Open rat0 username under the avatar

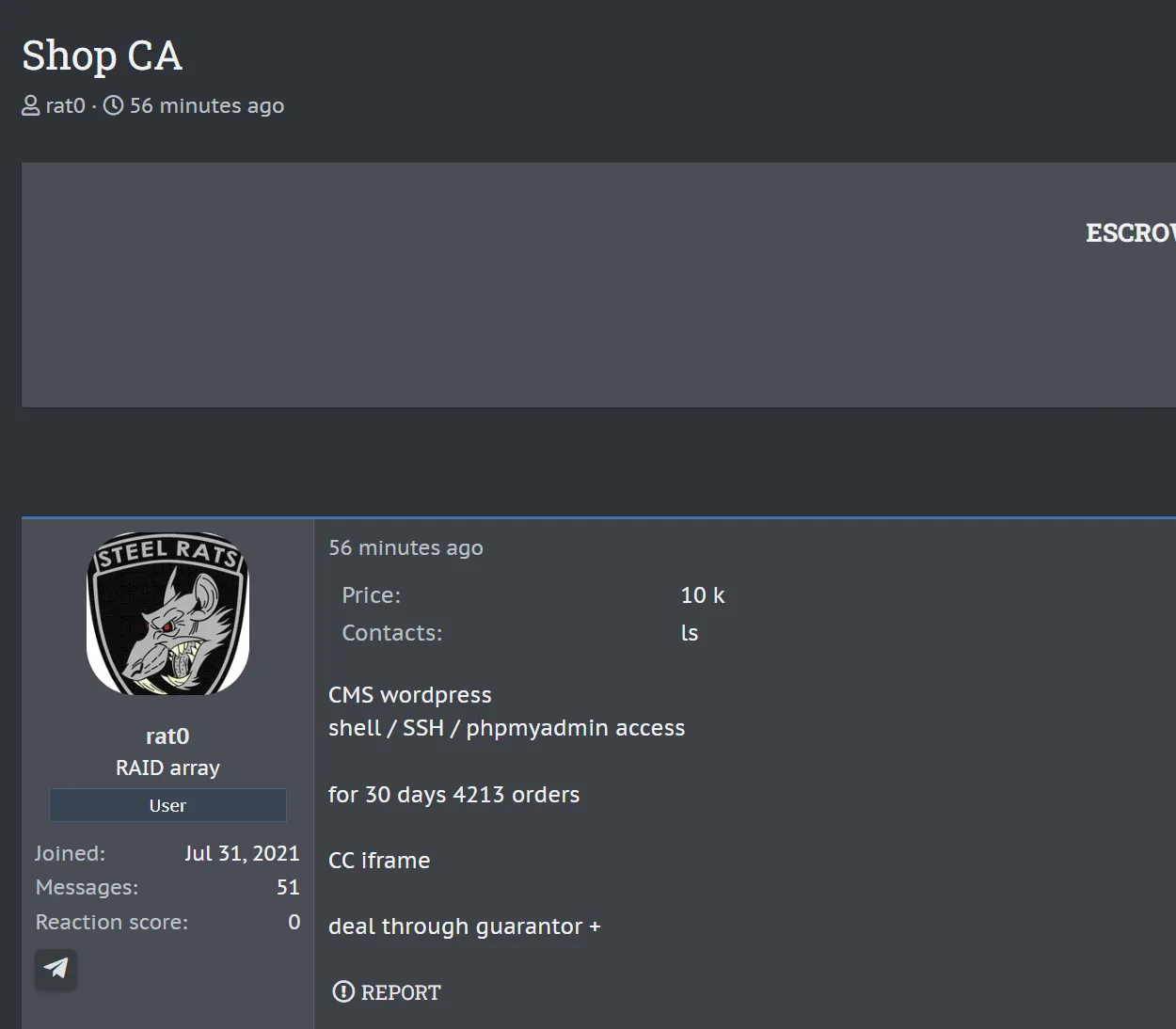(x=167, y=736)
